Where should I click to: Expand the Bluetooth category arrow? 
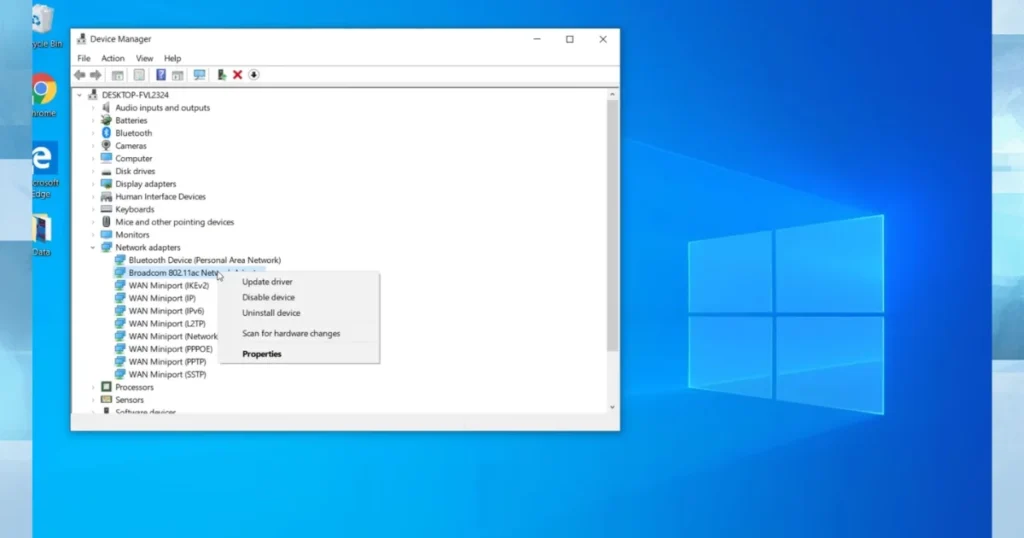point(93,133)
